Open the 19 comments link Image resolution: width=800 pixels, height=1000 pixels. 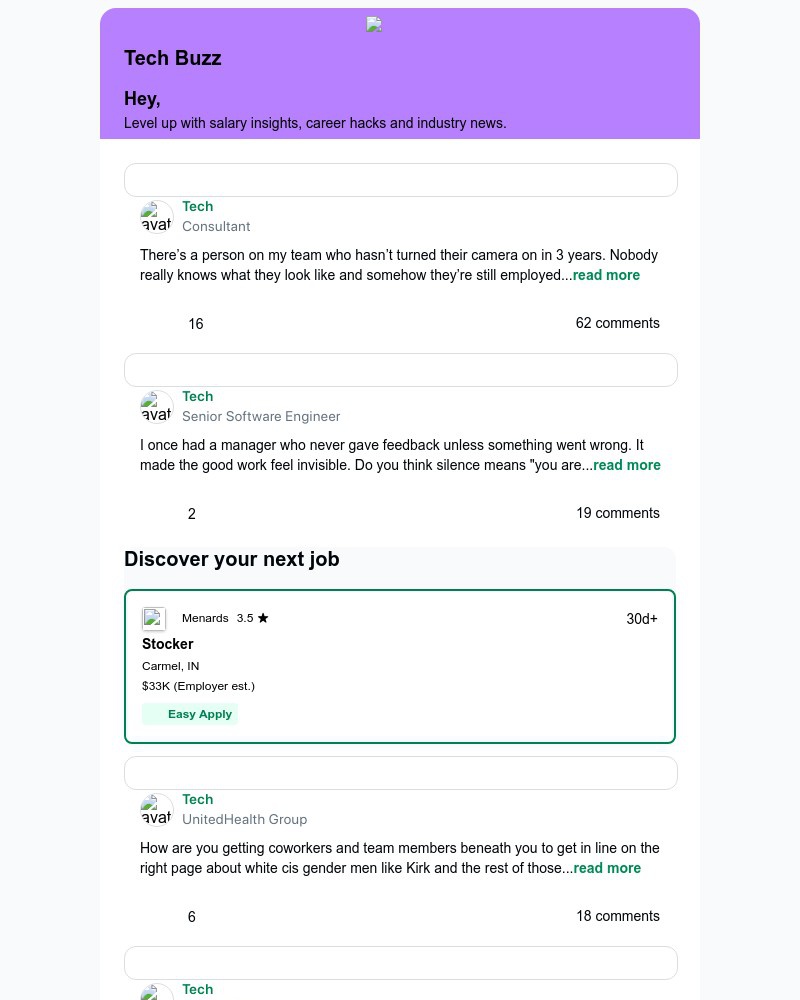(x=617, y=513)
